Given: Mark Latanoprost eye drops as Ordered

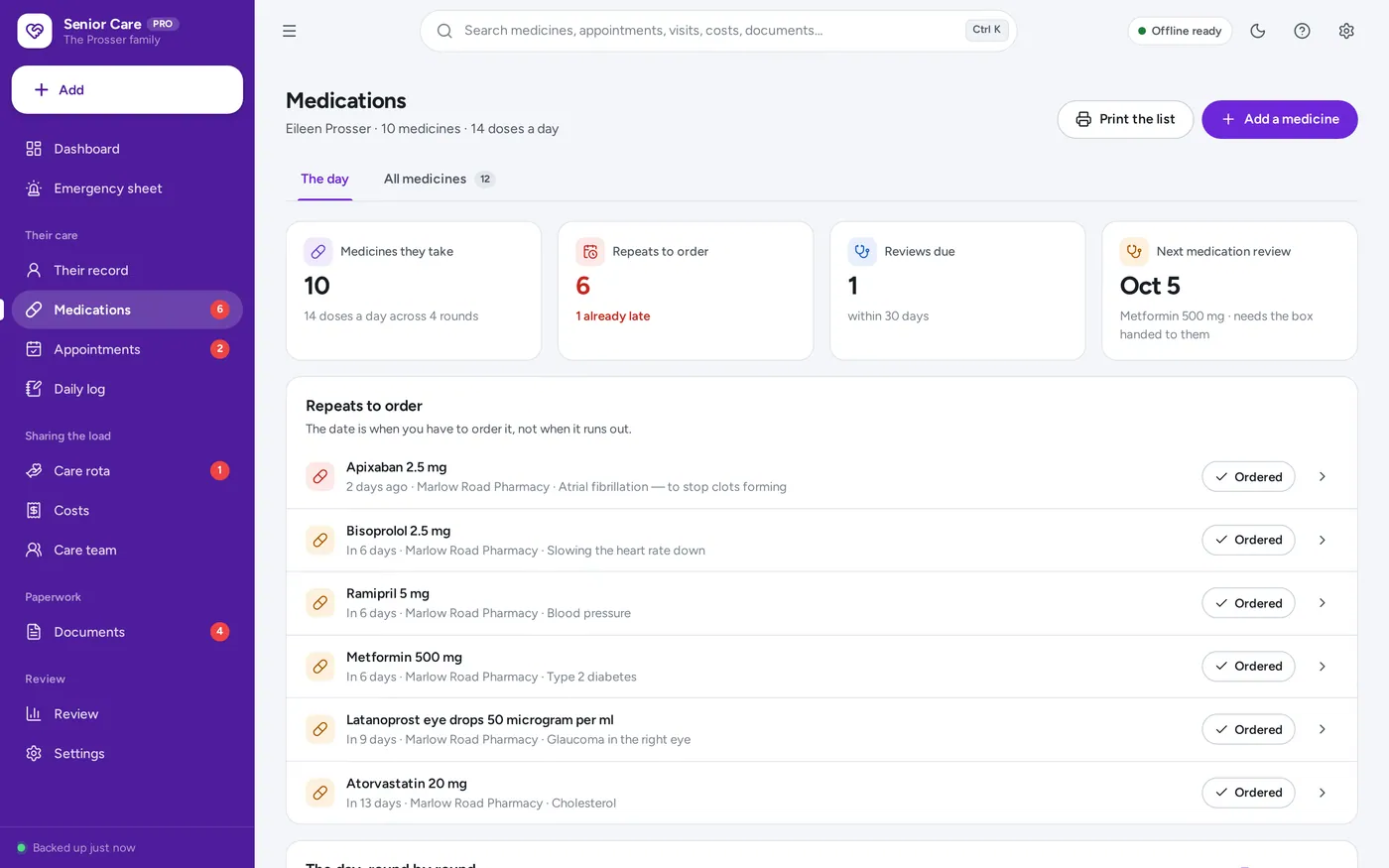Looking at the screenshot, I should pos(1248,729).
